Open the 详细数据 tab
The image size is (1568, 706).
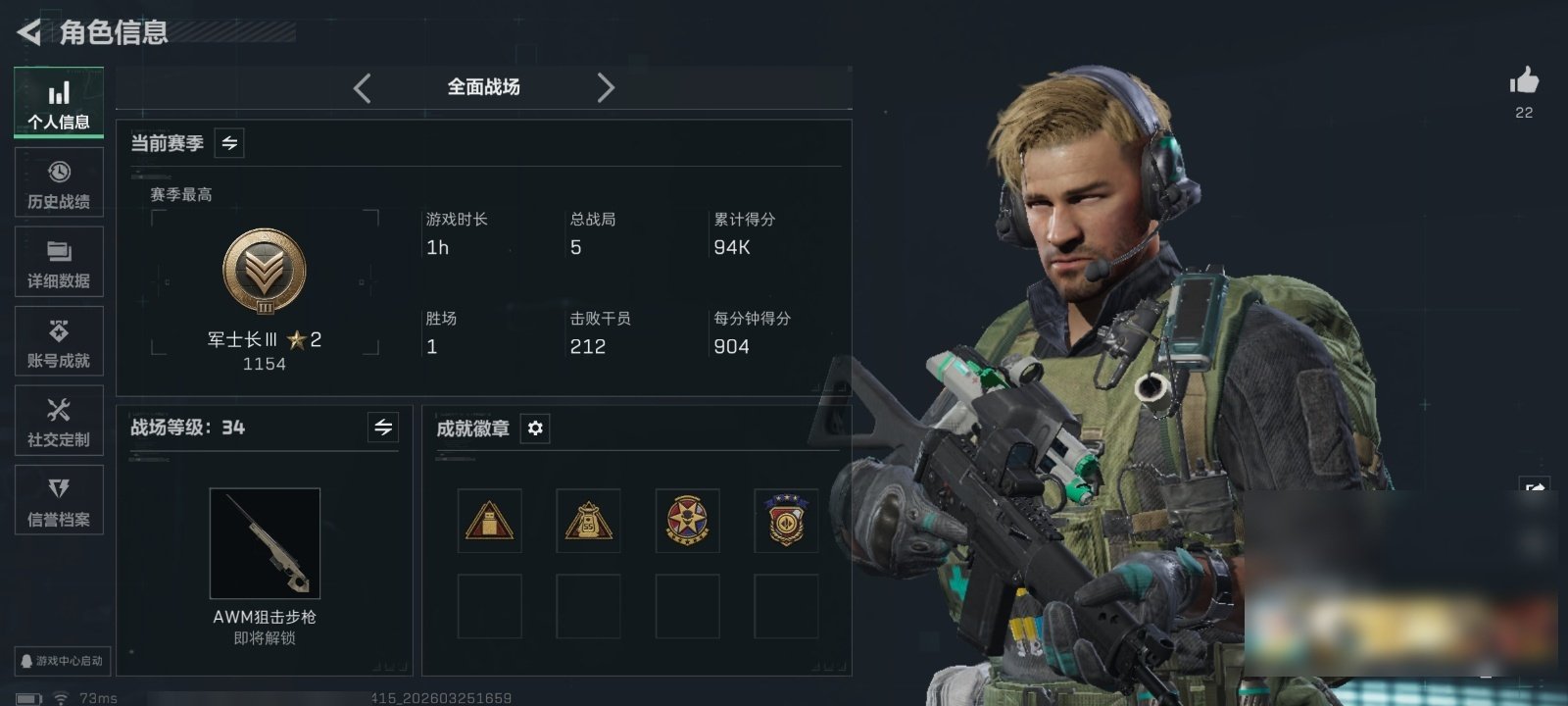pyautogui.click(x=59, y=262)
